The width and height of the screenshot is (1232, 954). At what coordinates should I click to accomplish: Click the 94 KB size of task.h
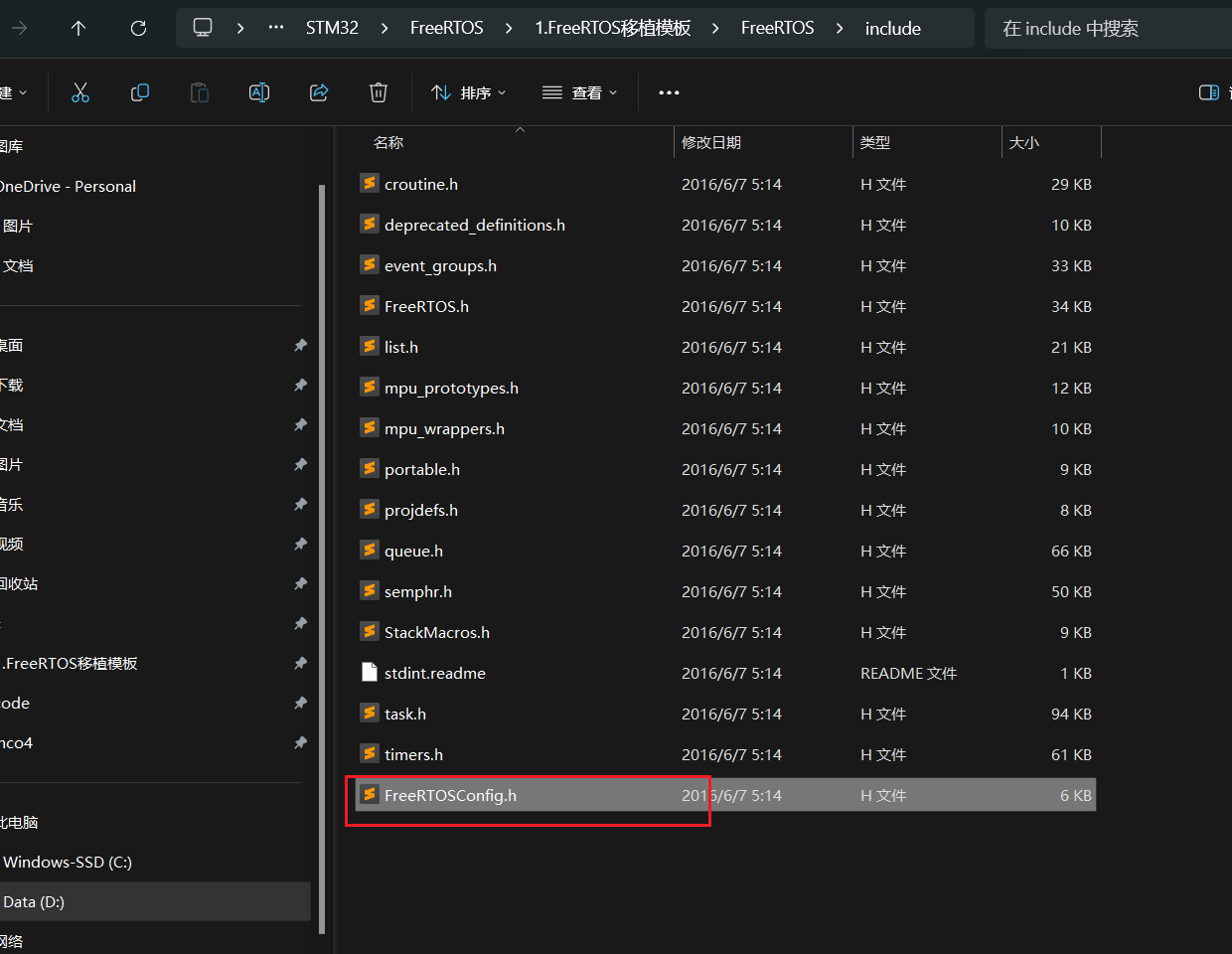tap(1071, 714)
